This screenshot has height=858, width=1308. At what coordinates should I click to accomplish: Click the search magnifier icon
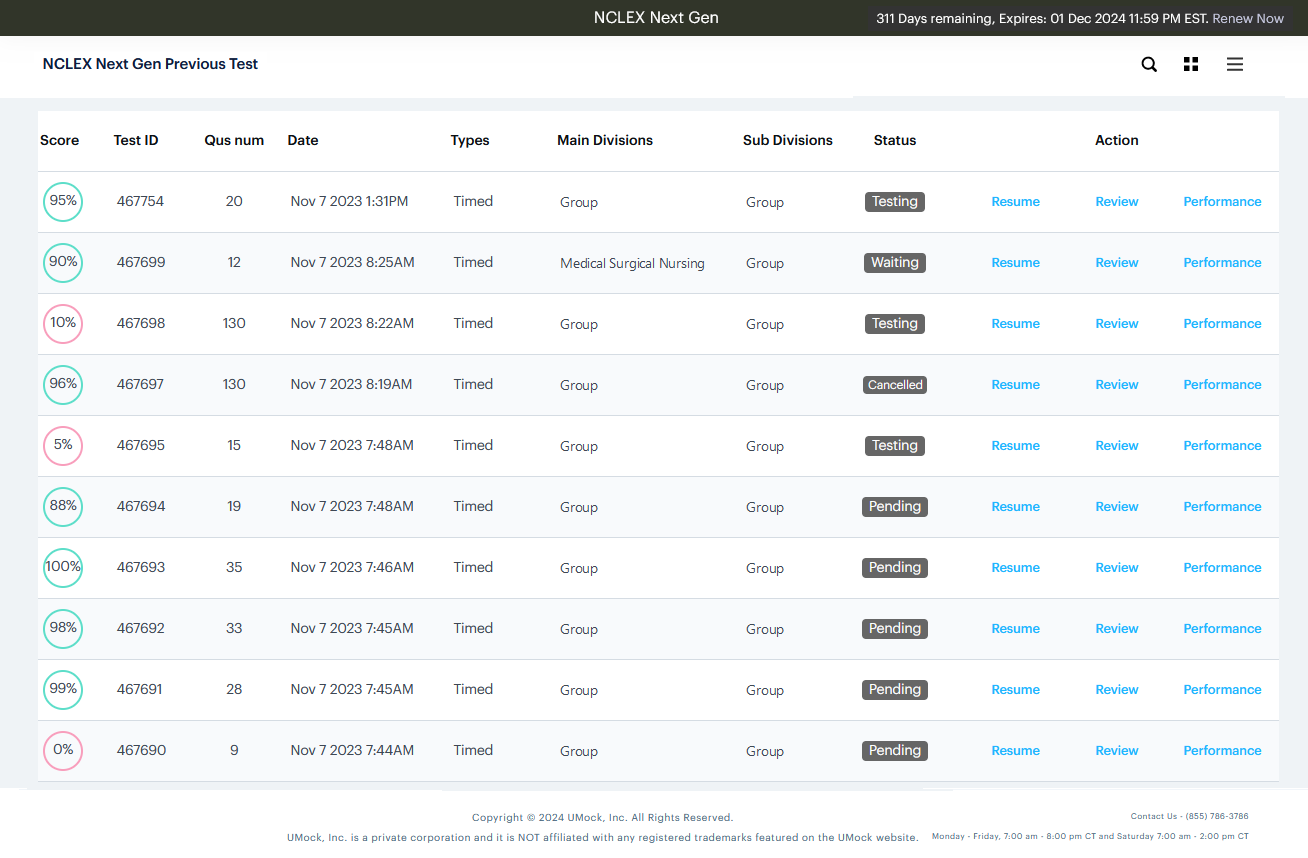pos(1149,64)
